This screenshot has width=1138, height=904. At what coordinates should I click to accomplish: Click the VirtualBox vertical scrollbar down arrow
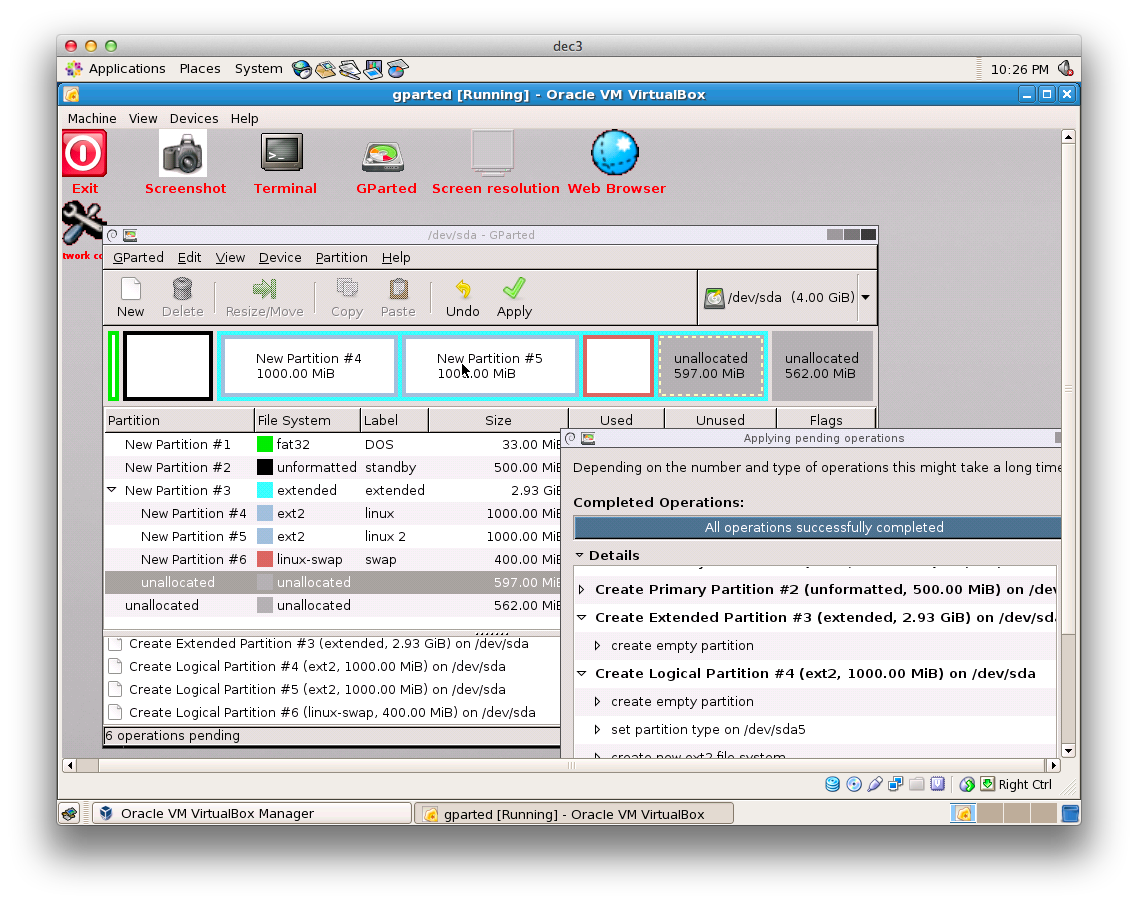point(1068,751)
